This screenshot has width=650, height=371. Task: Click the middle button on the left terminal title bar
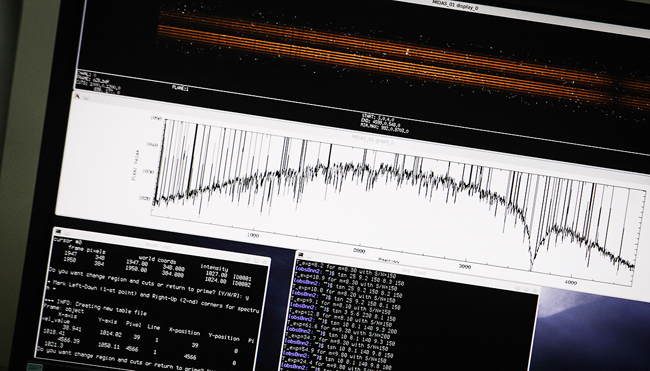click(x=257, y=260)
